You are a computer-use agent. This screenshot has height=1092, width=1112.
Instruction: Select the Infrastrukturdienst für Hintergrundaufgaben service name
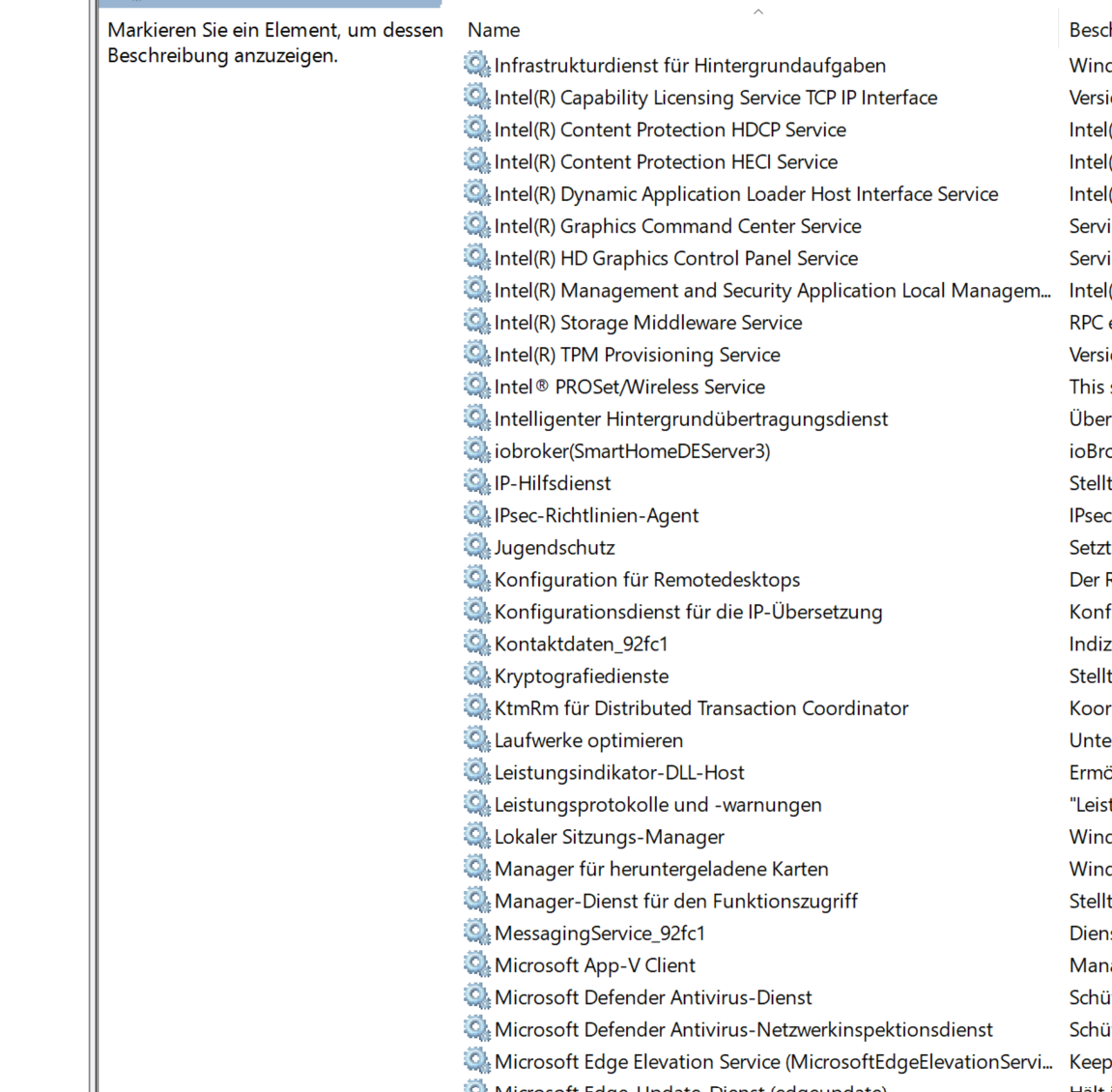(690, 66)
